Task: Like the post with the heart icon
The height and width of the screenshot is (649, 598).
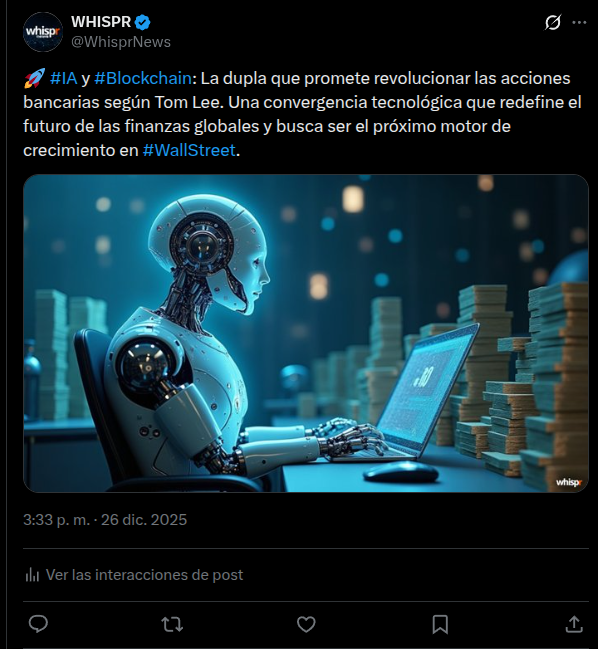Action: point(306,624)
